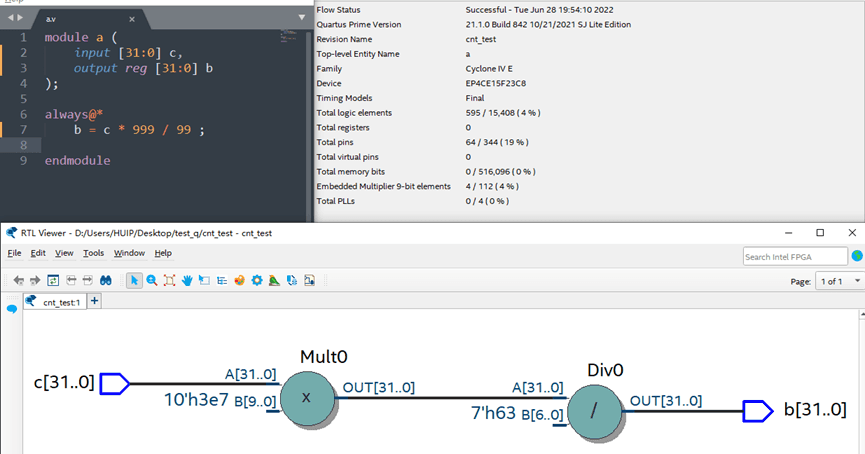Click the editor next tab arrow
Viewport: 865px width, 454px height.
(20, 18)
